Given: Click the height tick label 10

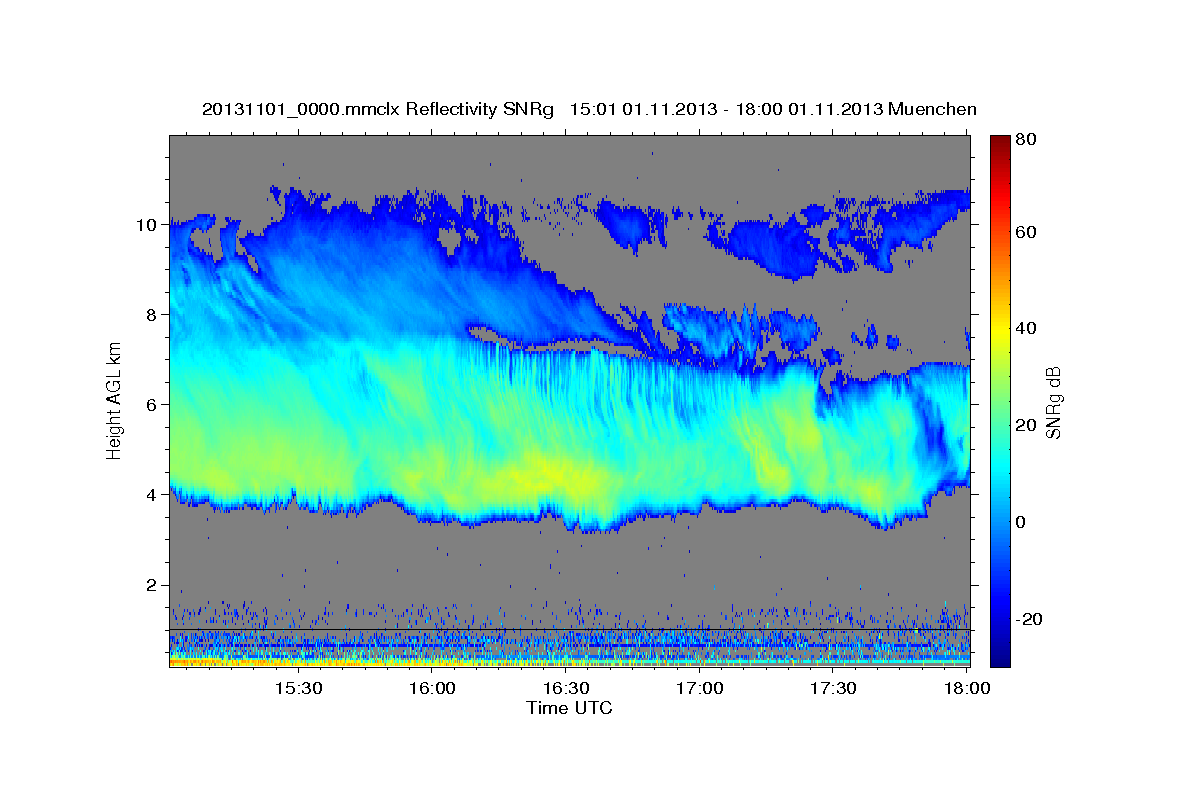Looking at the screenshot, I should (x=147, y=225).
